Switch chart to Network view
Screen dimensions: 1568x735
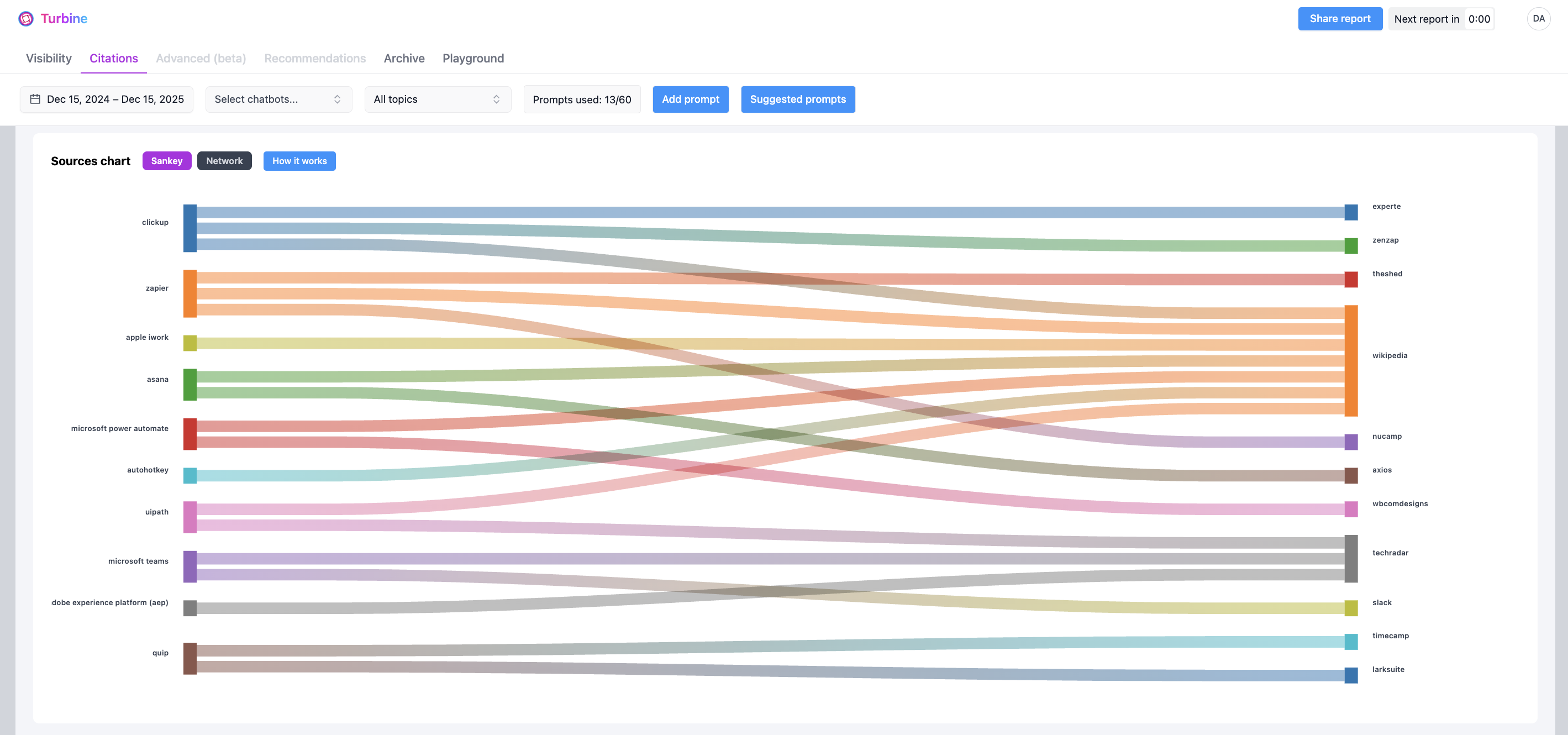coord(224,161)
